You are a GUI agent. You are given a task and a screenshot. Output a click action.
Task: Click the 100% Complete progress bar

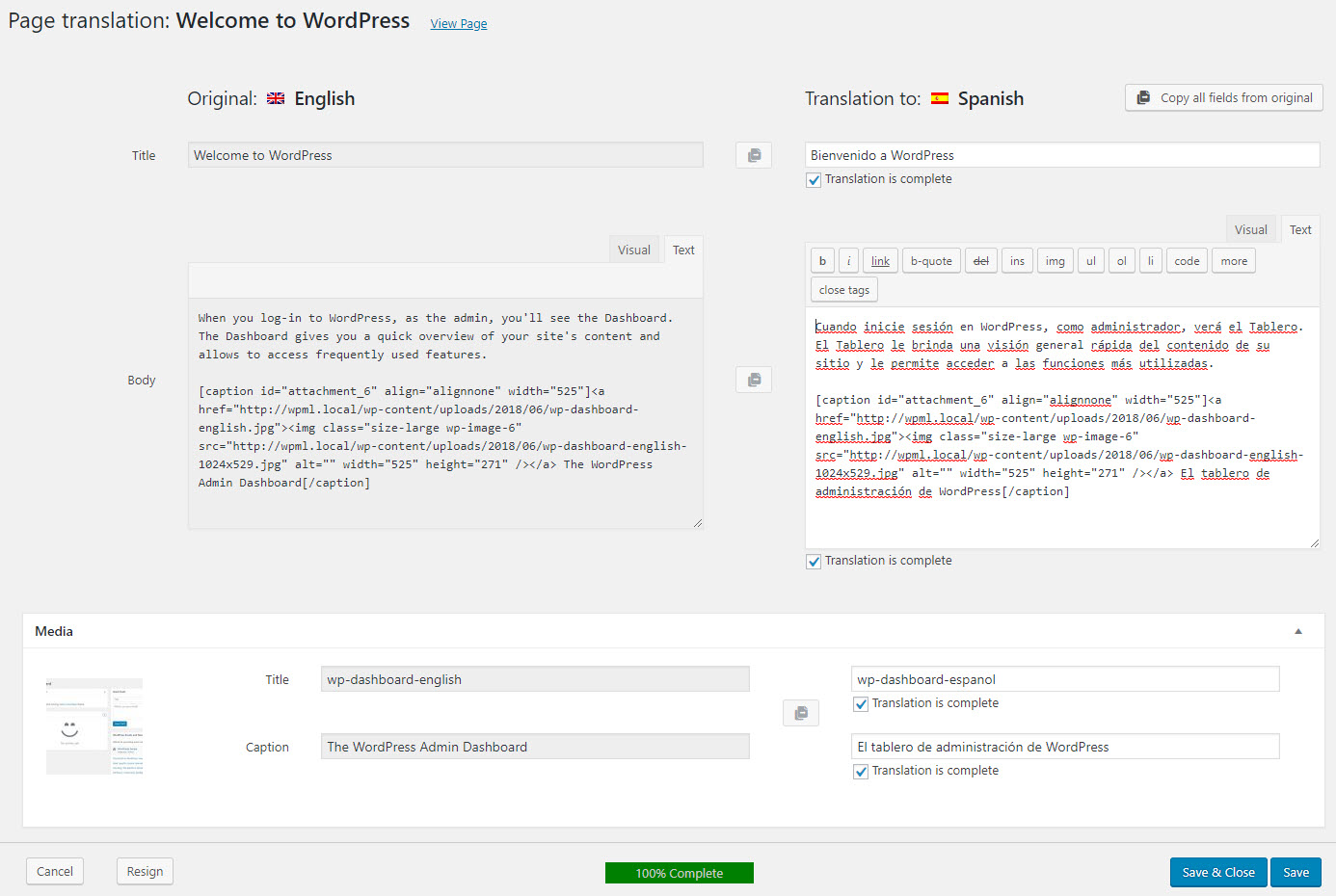[x=679, y=873]
